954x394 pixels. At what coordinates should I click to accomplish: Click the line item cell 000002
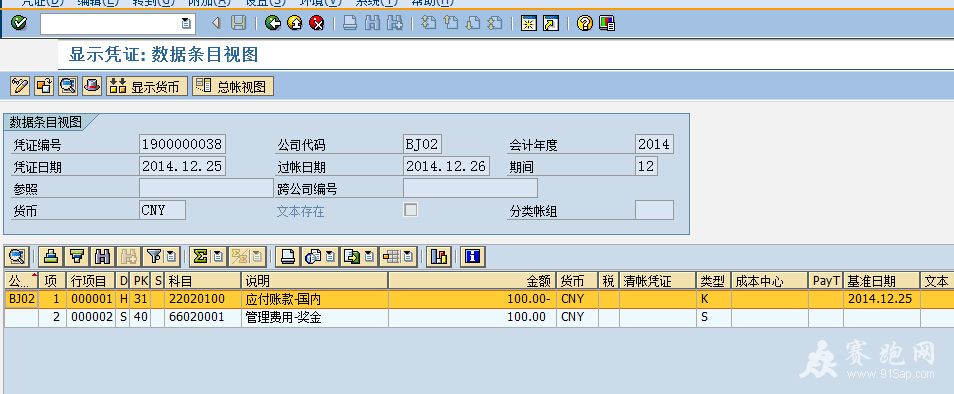tap(91, 317)
